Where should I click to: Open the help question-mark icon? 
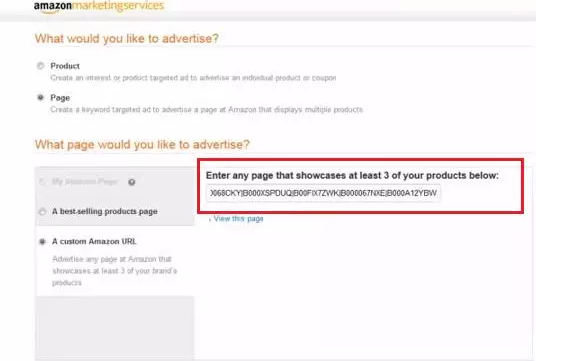pyautogui.click(x=132, y=182)
